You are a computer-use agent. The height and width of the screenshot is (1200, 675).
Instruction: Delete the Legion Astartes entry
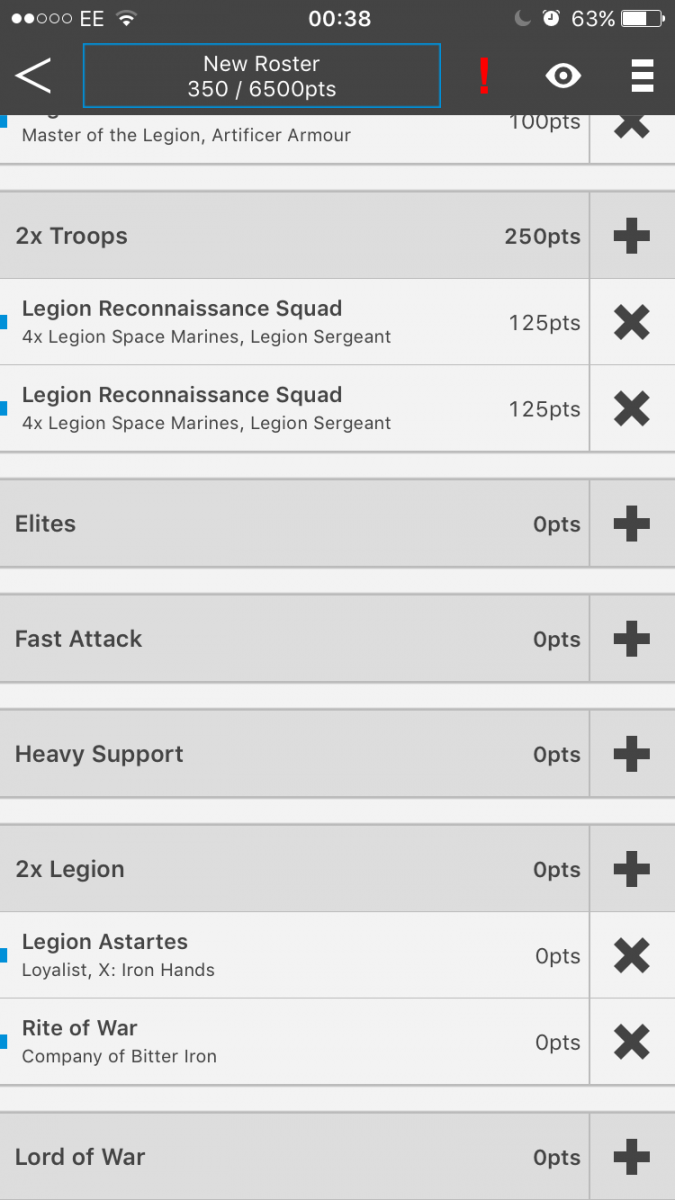click(631, 955)
